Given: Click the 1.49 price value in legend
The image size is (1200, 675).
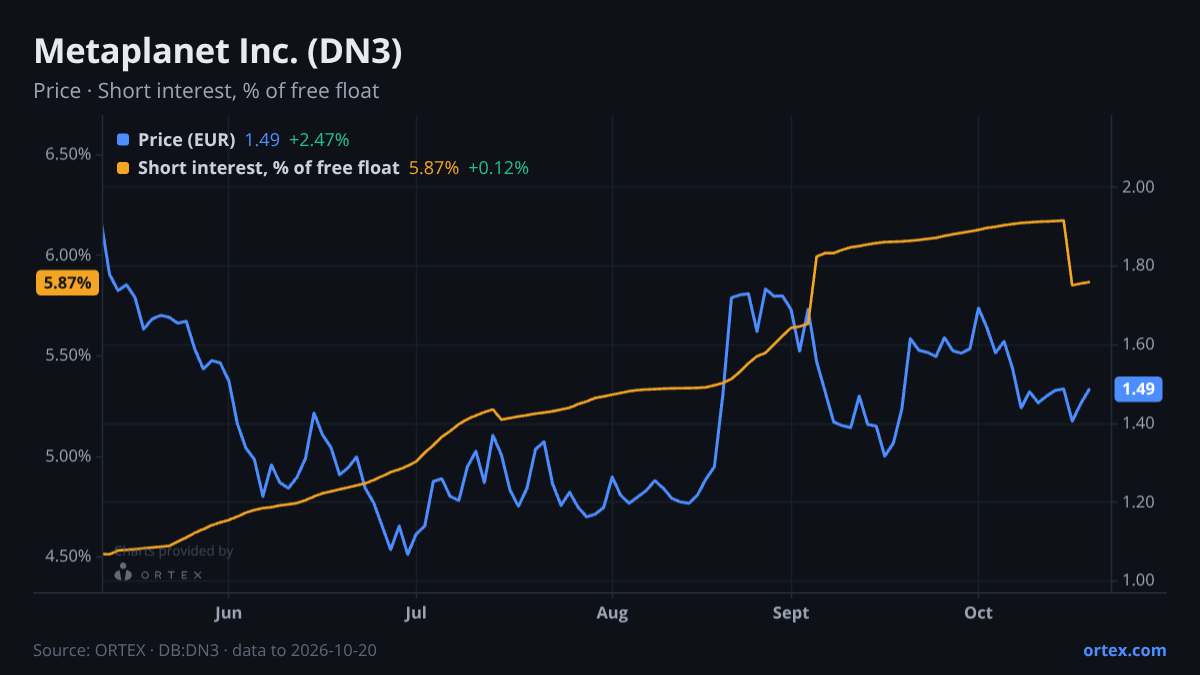Looking at the screenshot, I should point(262,140).
